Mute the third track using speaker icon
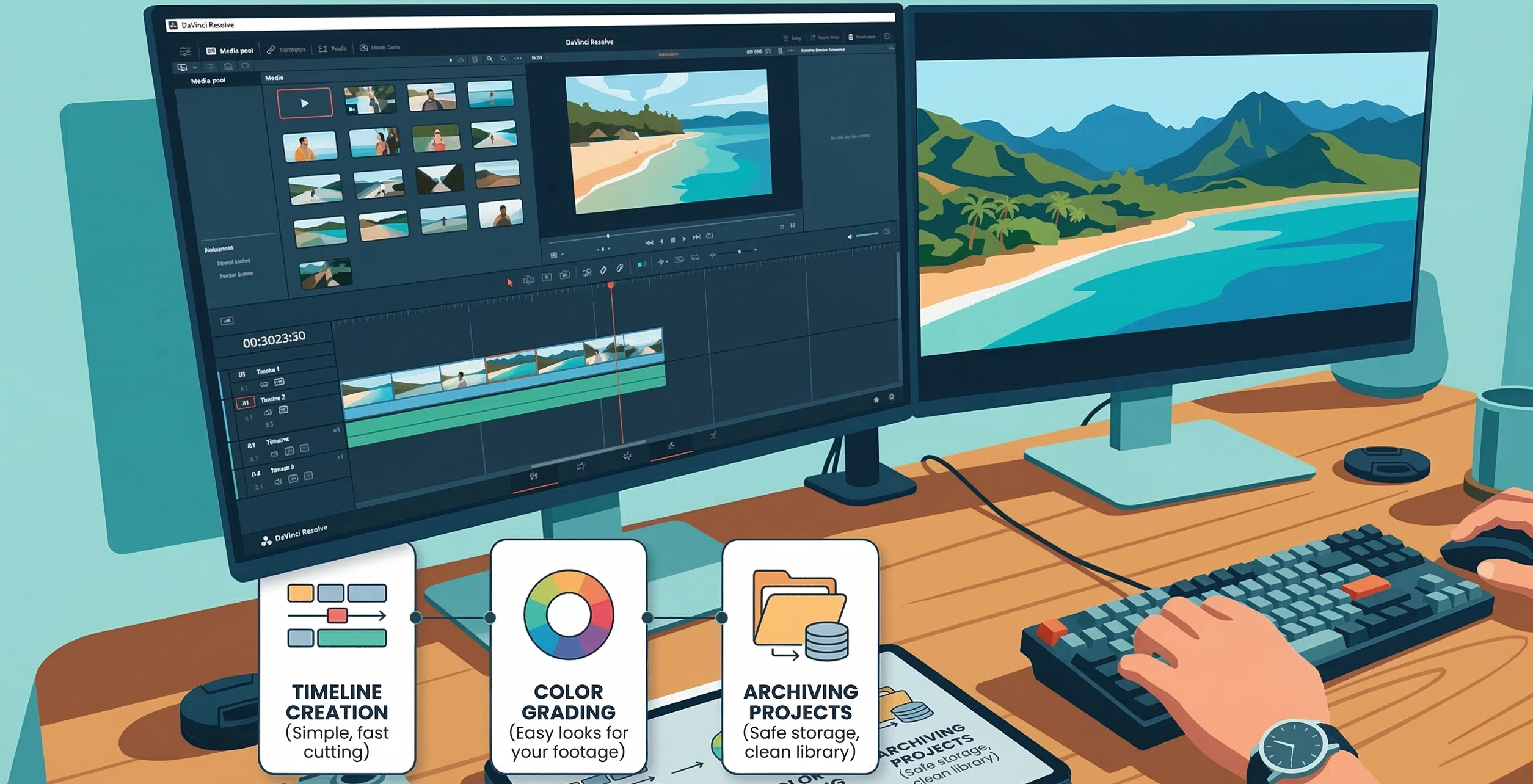Image resolution: width=1533 pixels, height=784 pixels. pyautogui.click(x=274, y=454)
